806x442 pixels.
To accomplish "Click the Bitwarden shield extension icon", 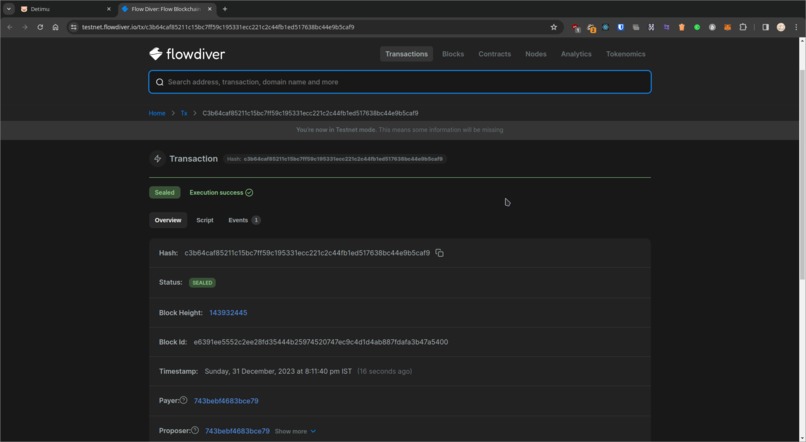I will [x=621, y=27].
